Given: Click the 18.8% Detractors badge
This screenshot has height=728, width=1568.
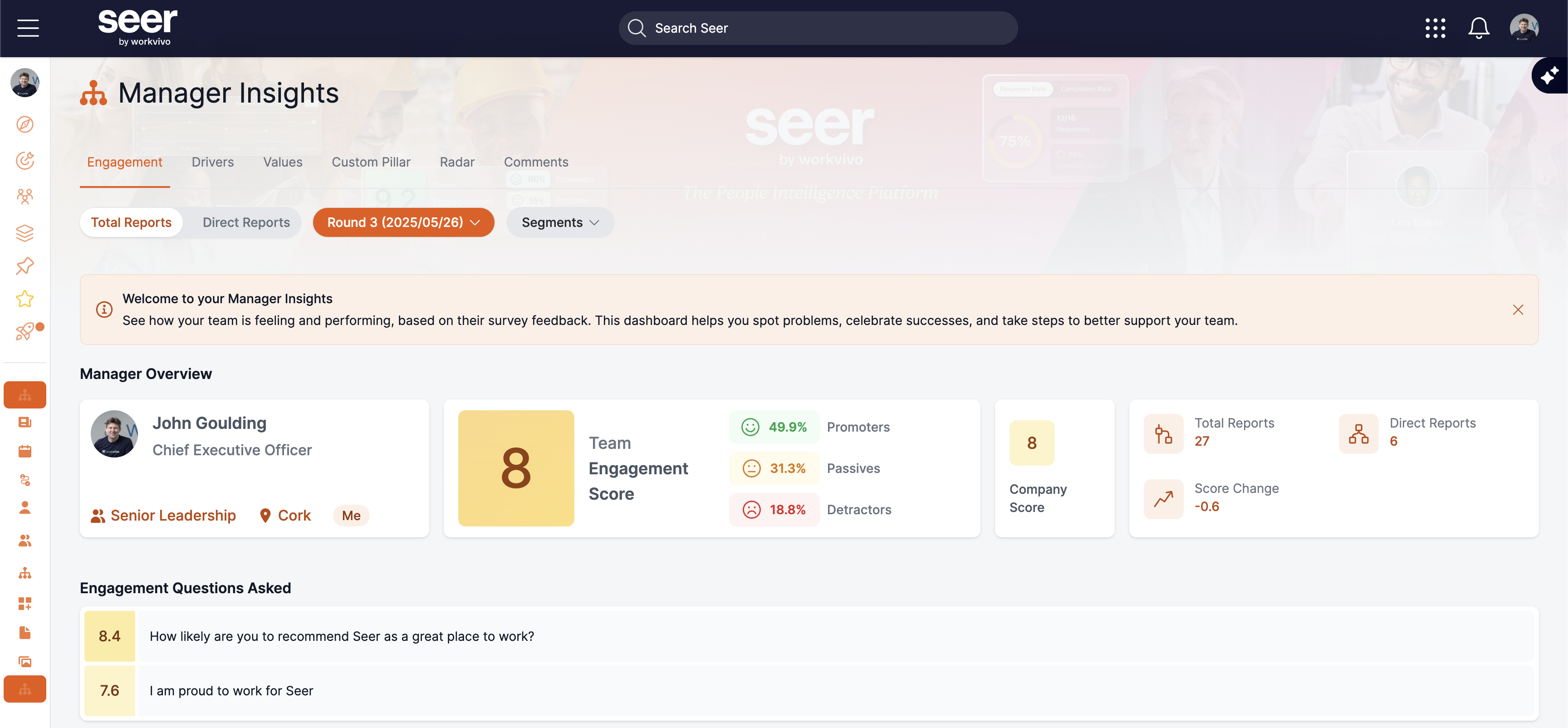Looking at the screenshot, I should 774,510.
